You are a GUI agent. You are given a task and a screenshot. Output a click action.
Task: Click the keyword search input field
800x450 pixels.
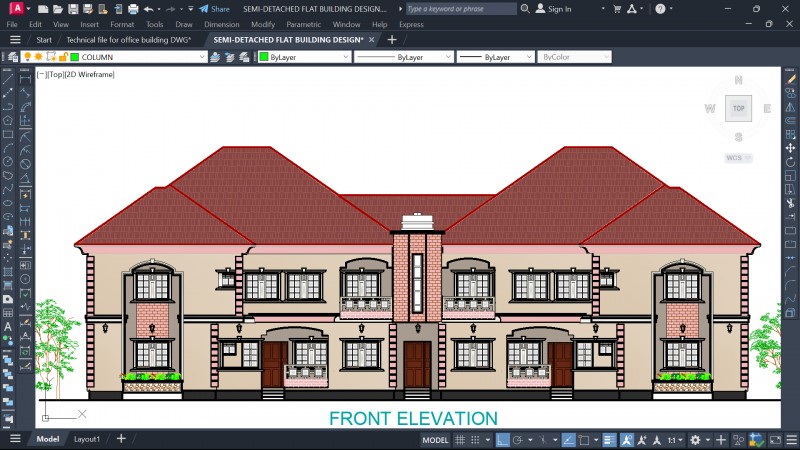pos(461,9)
